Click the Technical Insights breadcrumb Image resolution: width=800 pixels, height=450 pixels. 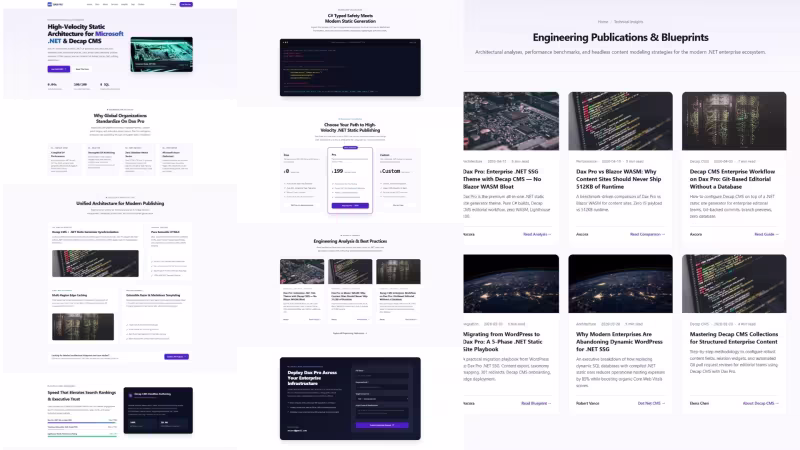(x=628, y=22)
